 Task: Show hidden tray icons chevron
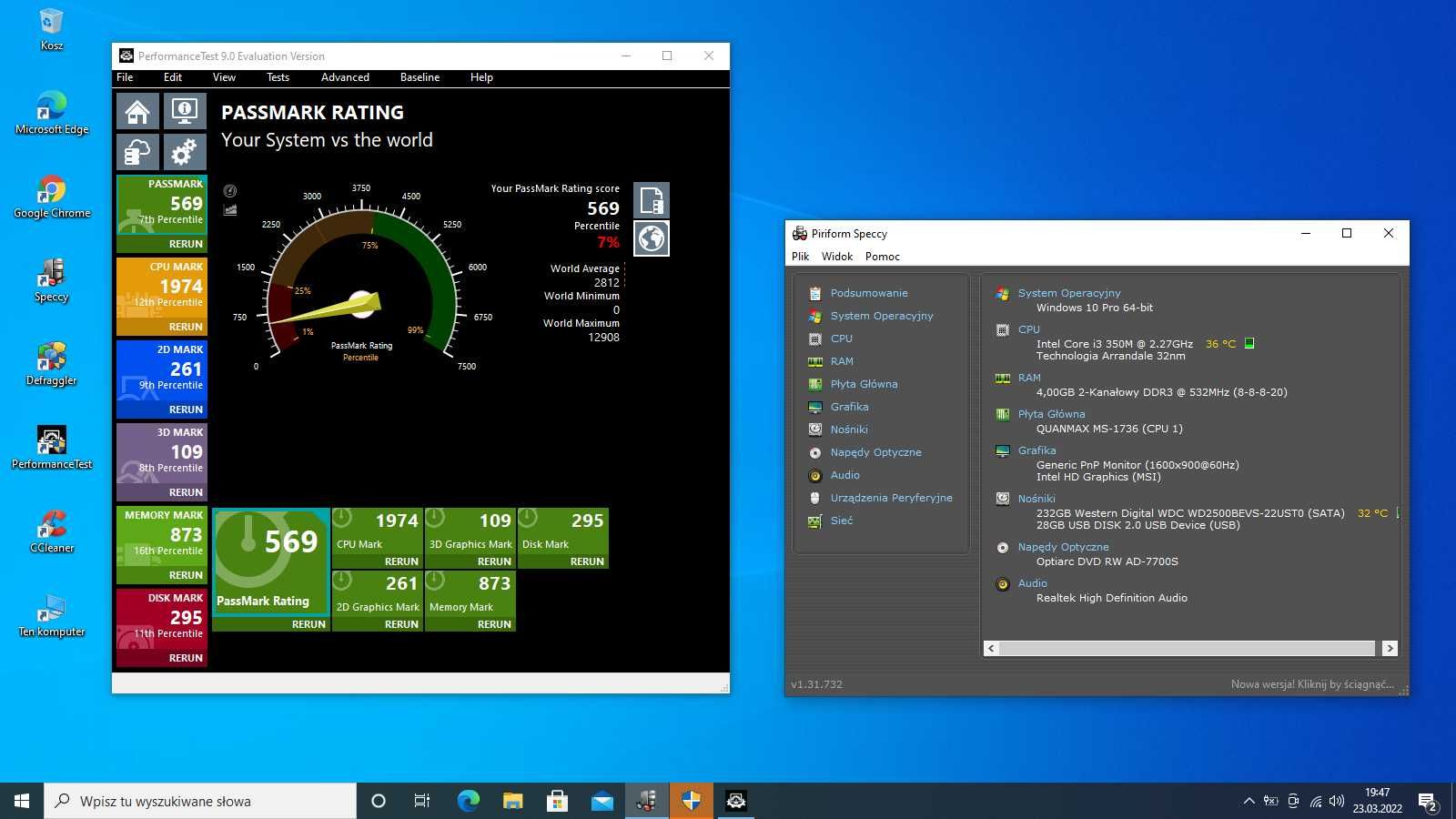1249,801
